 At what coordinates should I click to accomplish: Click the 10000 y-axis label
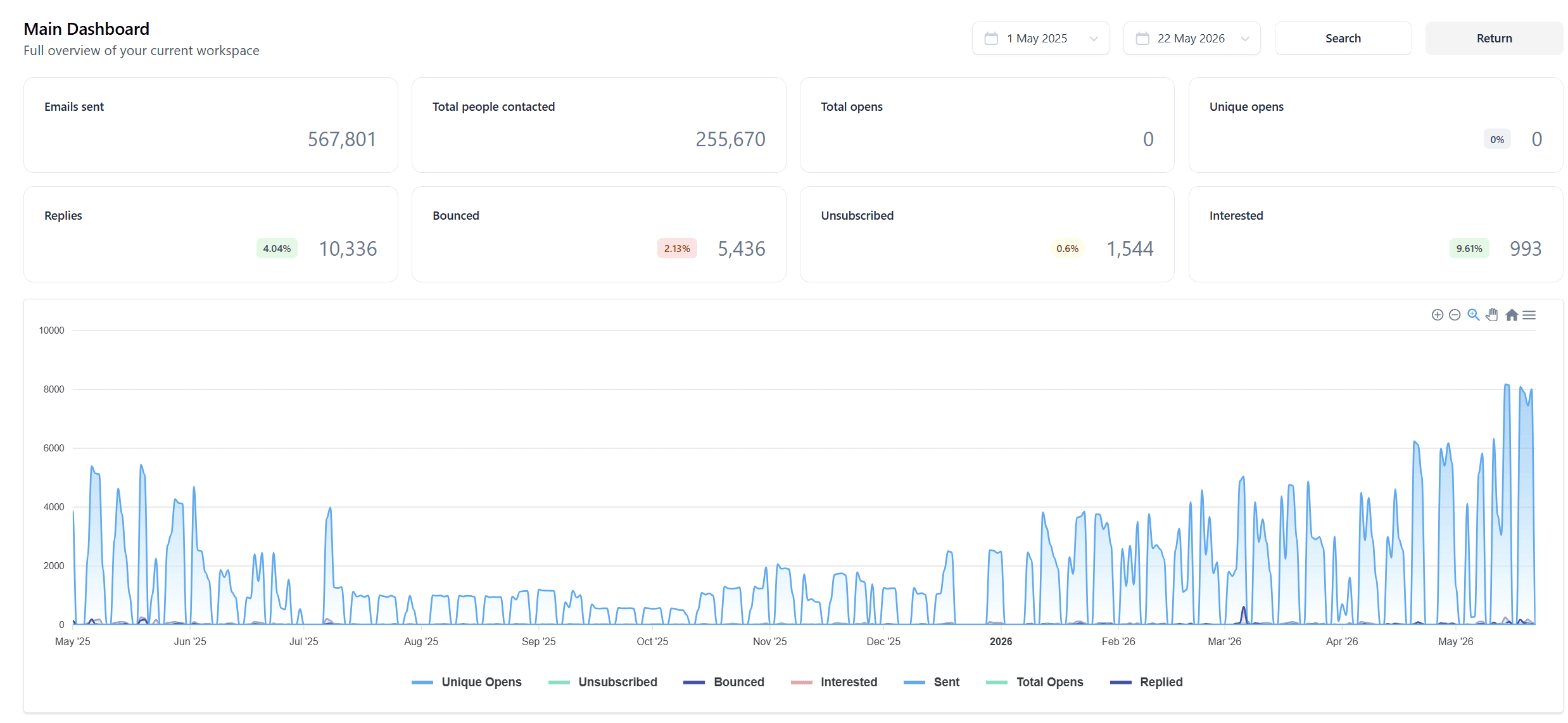click(51, 330)
